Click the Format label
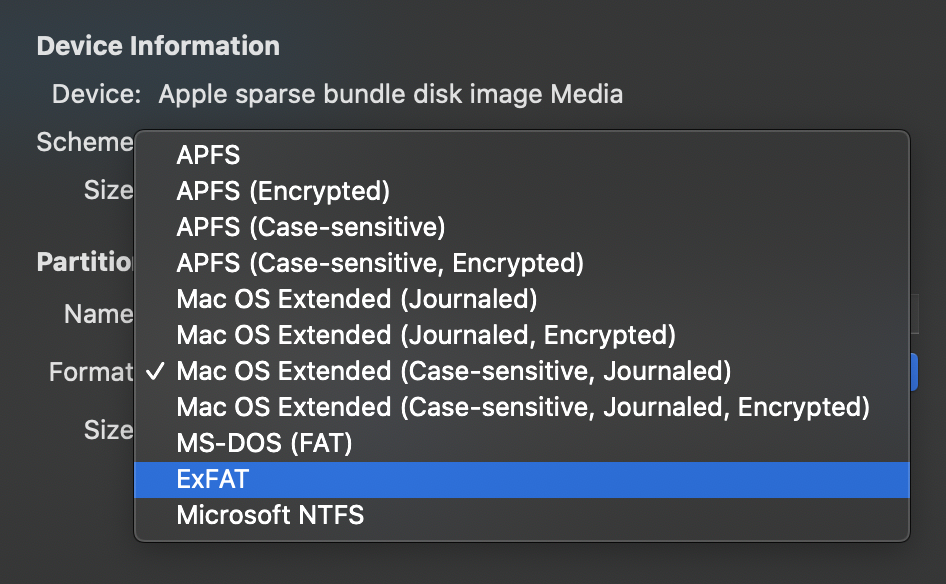The width and height of the screenshot is (946, 584). 91,372
